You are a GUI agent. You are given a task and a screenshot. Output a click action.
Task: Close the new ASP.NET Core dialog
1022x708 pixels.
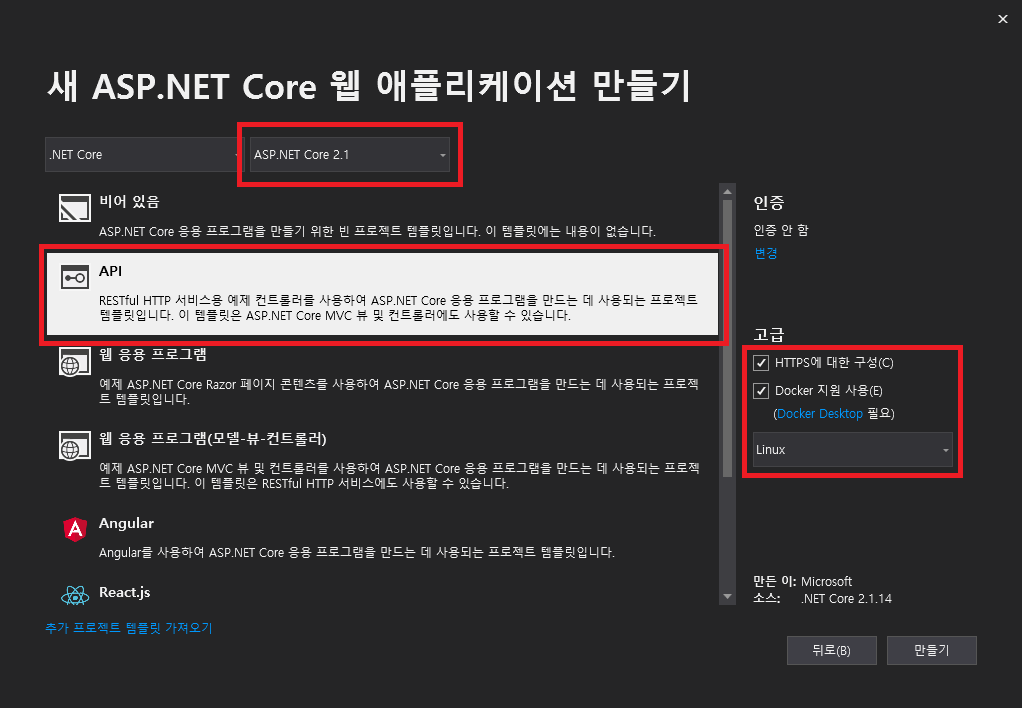tap(1002, 20)
